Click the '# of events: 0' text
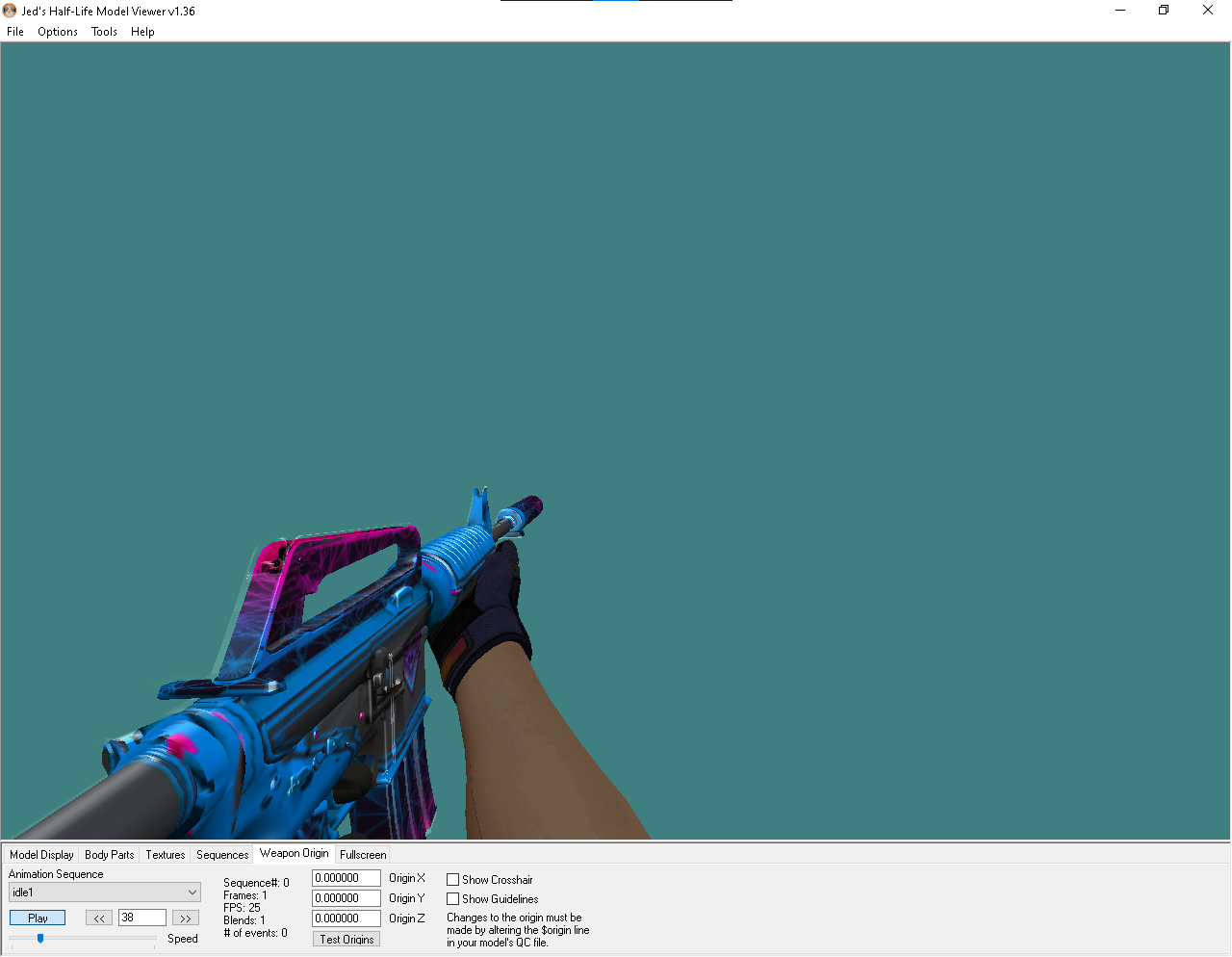 (255, 933)
